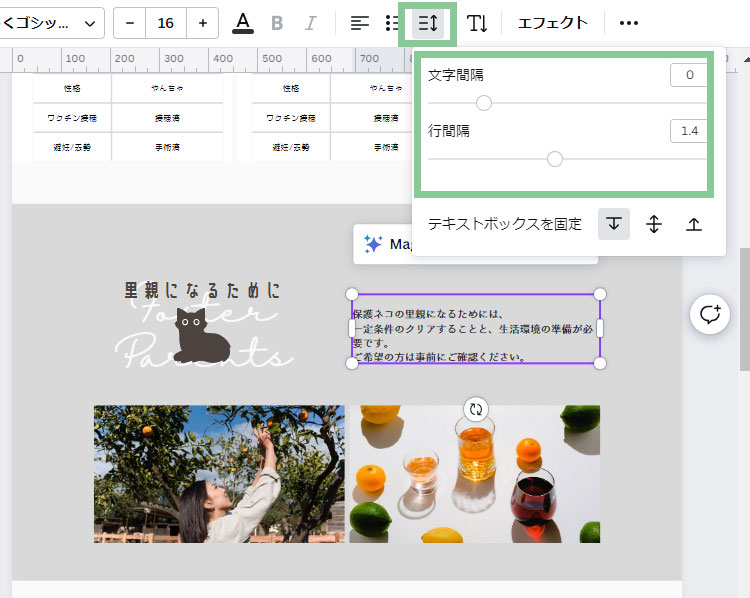The width and height of the screenshot is (750, 598).
Task: Click the 文字間隔 slider handle
Action: tap(484, 102)
